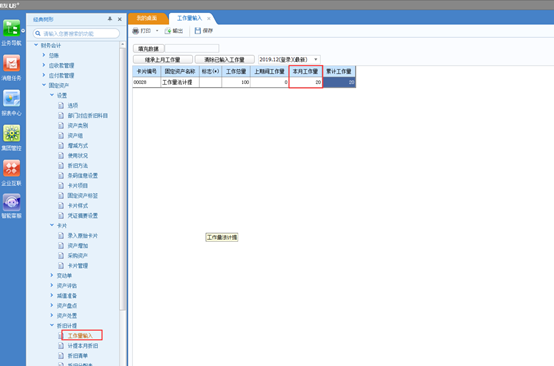Open the 集团管控 sidebar icon

[x=11, y=133]
